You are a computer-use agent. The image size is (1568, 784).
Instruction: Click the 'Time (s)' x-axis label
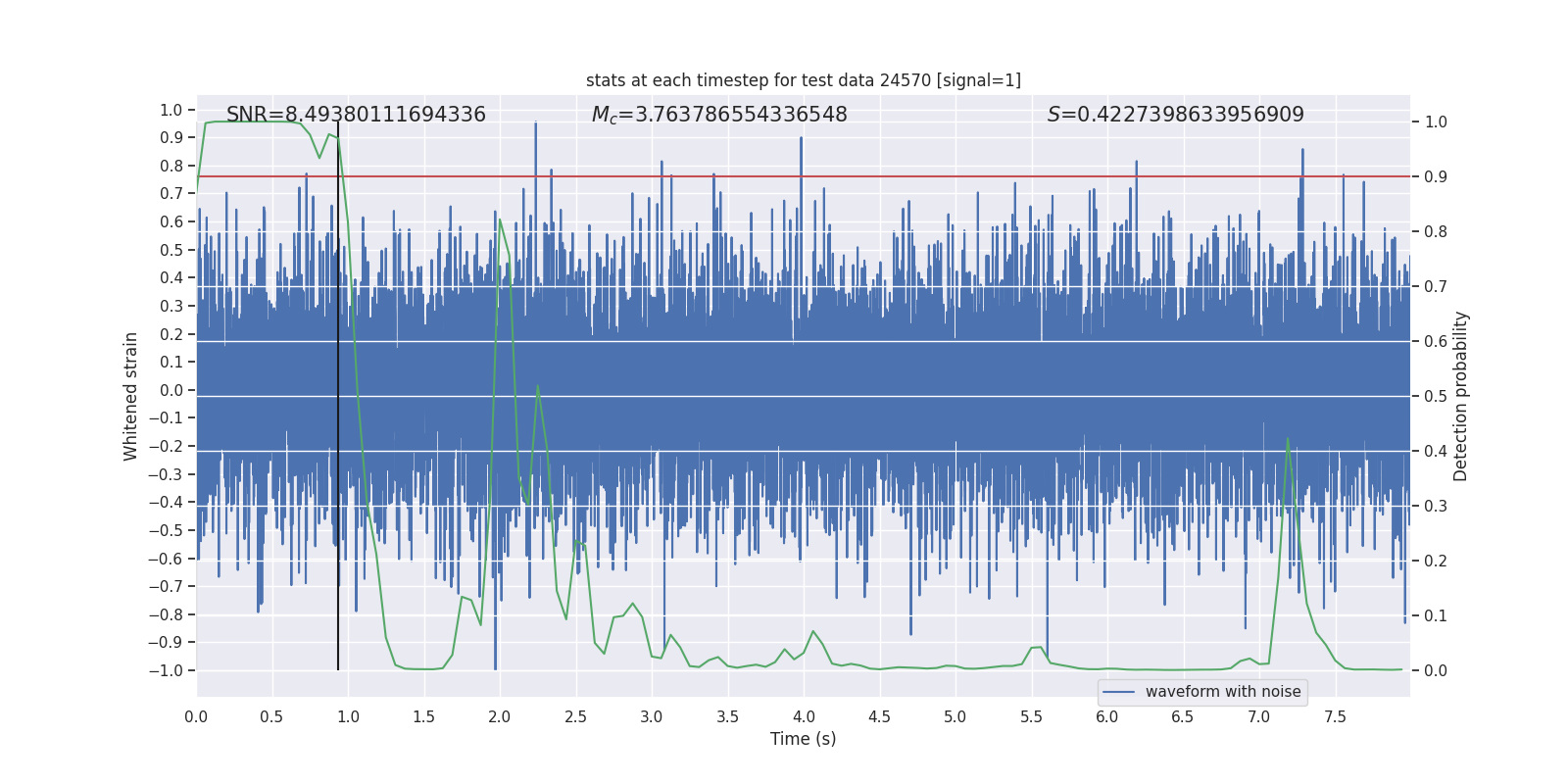(804, 739)
